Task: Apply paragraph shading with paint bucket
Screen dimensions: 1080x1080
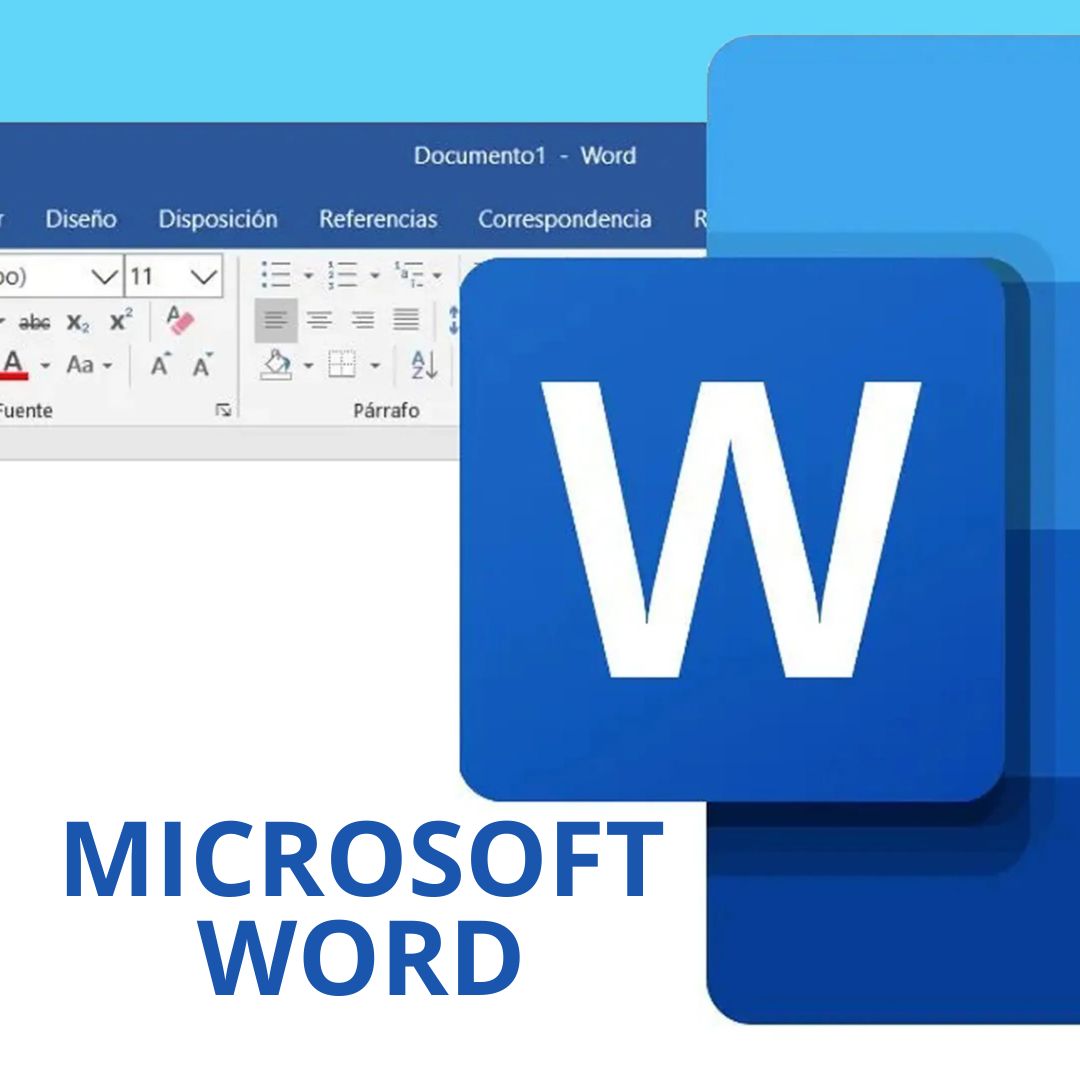Action: coord(276,364)
